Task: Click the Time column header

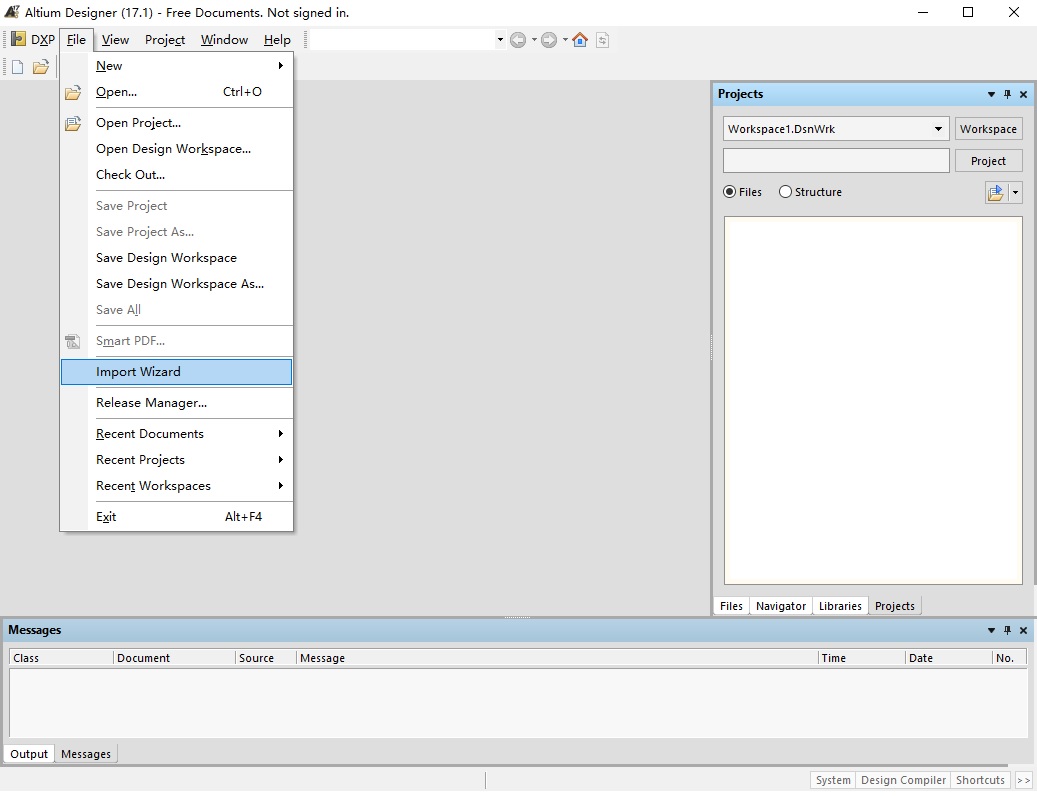Action: point(862,658)
